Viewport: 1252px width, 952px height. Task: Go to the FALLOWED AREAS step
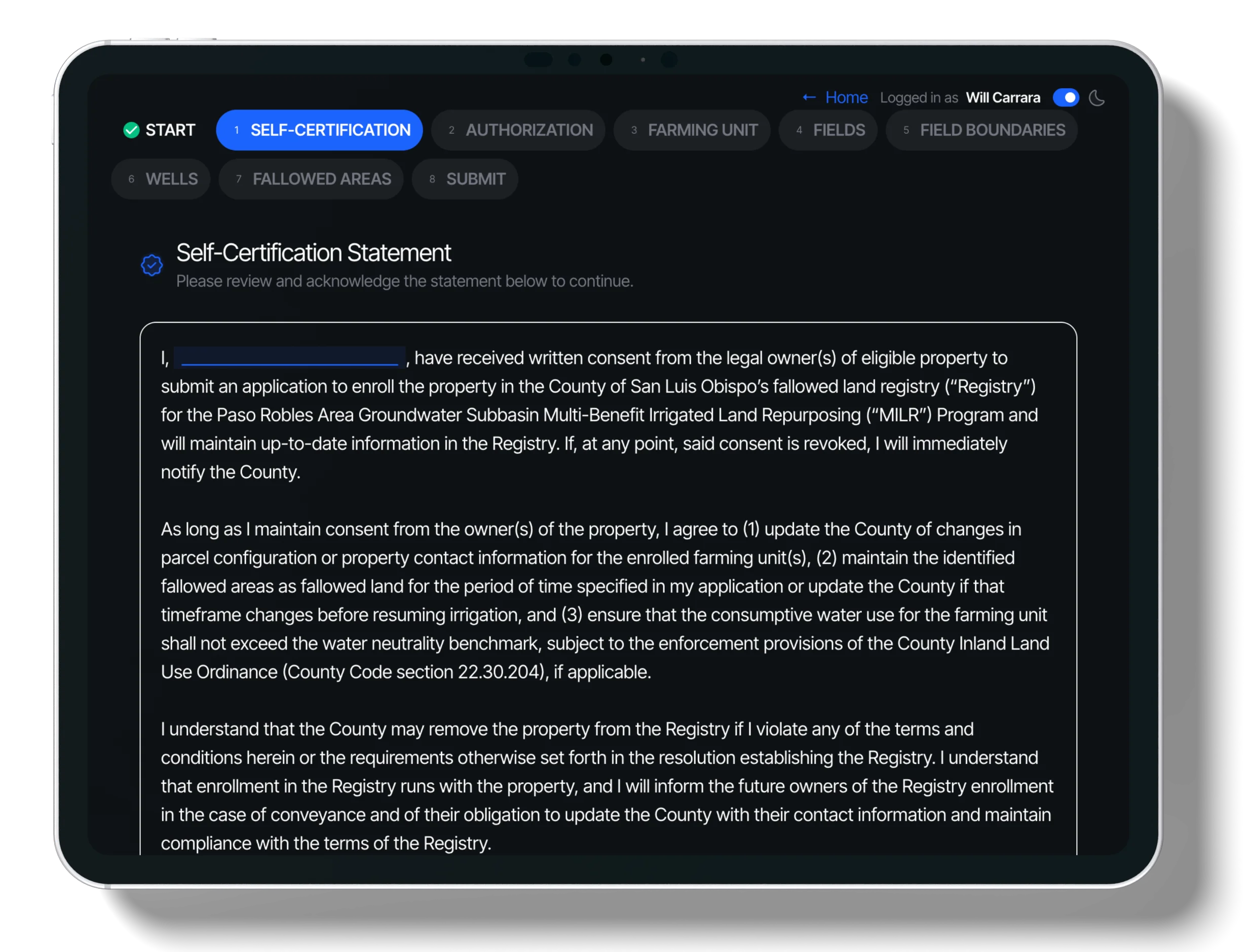(x=311, y=179)
